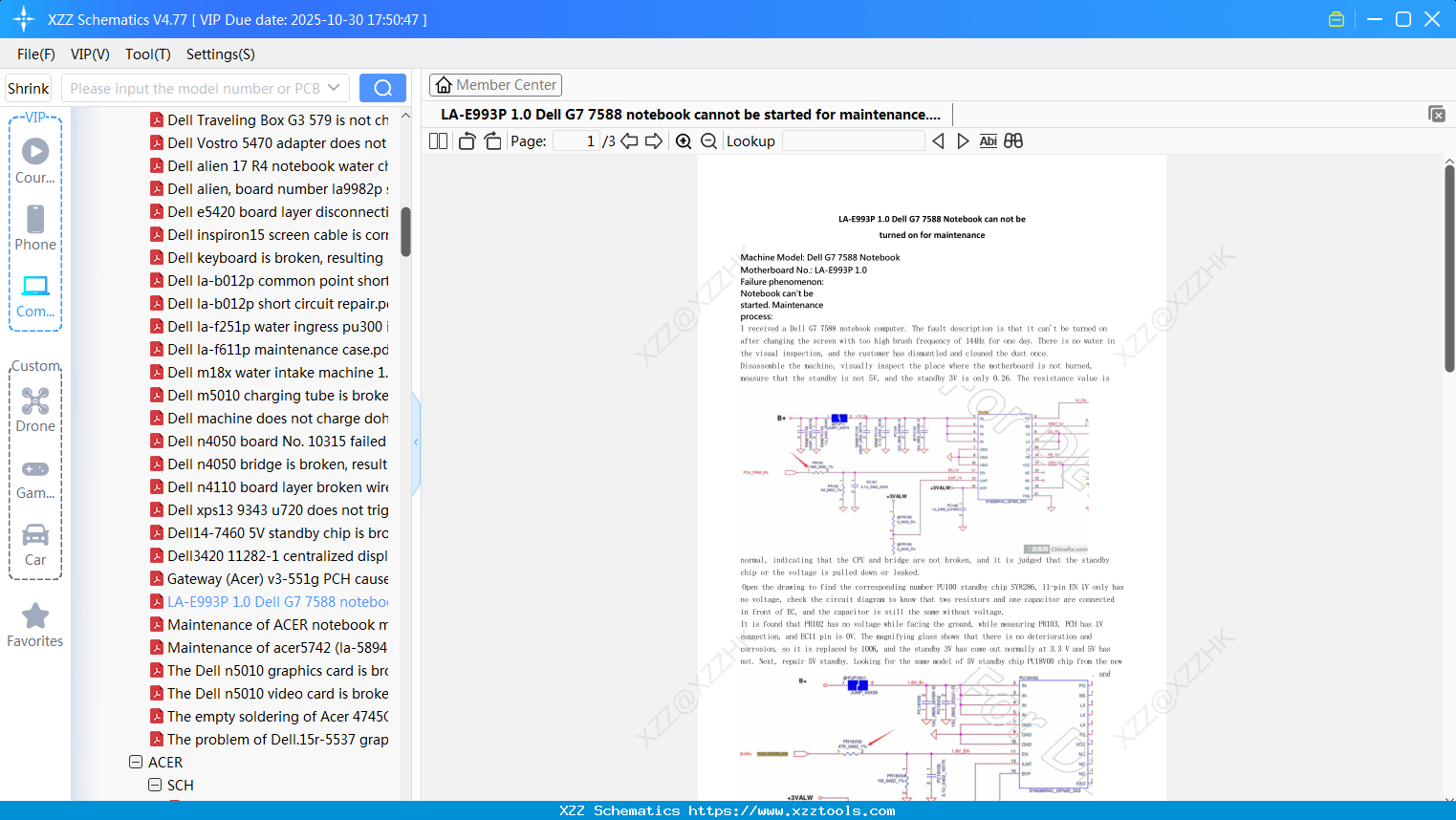This screenshot has height=820, width=1456.
Task: Click the page number input box
Action: [576, 141]
